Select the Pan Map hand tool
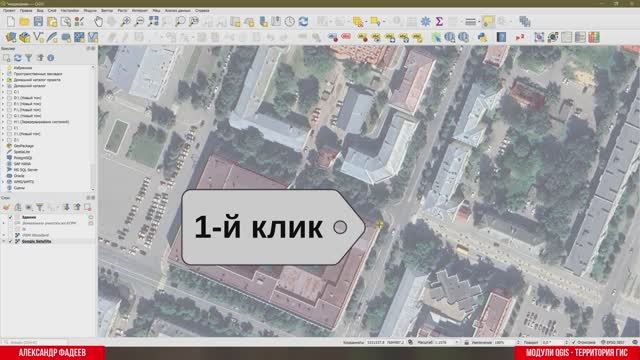640x360 pixels. click(98, 22)
